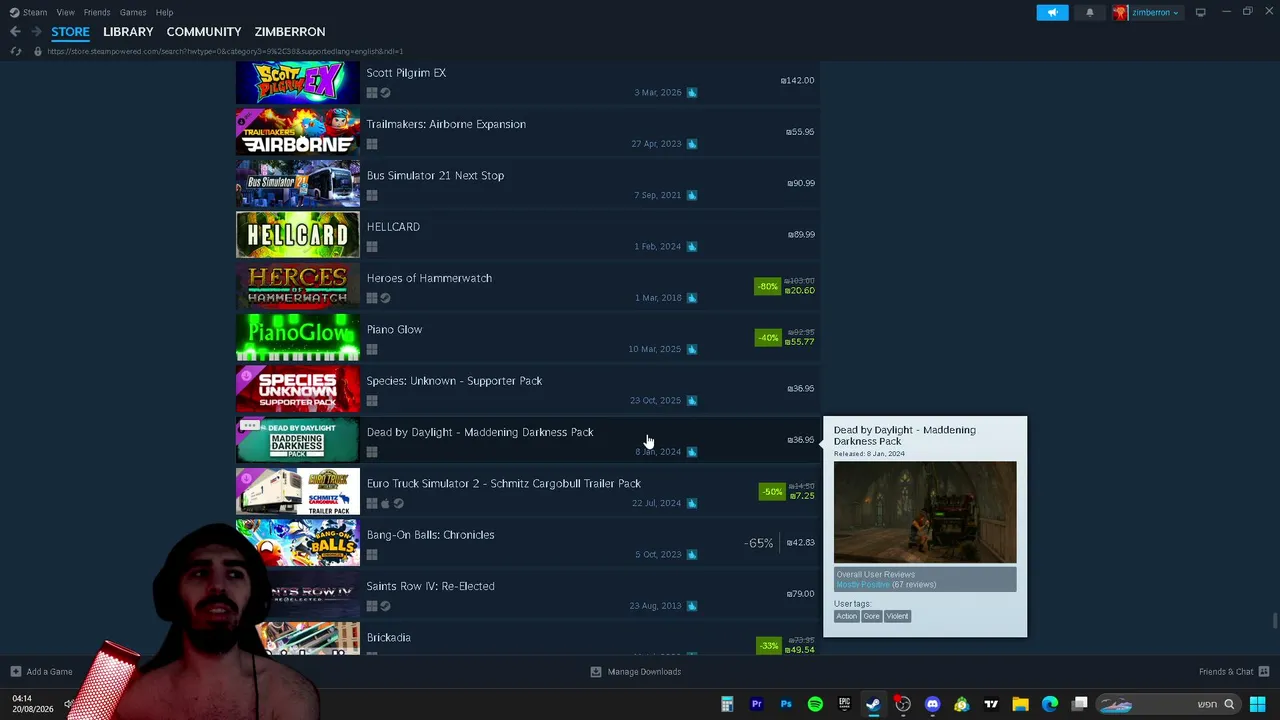Click the Windows icon on Bus Simulator 21 row
The image size is (1280, 720).
pyautogui.click(x=372, y=195)
